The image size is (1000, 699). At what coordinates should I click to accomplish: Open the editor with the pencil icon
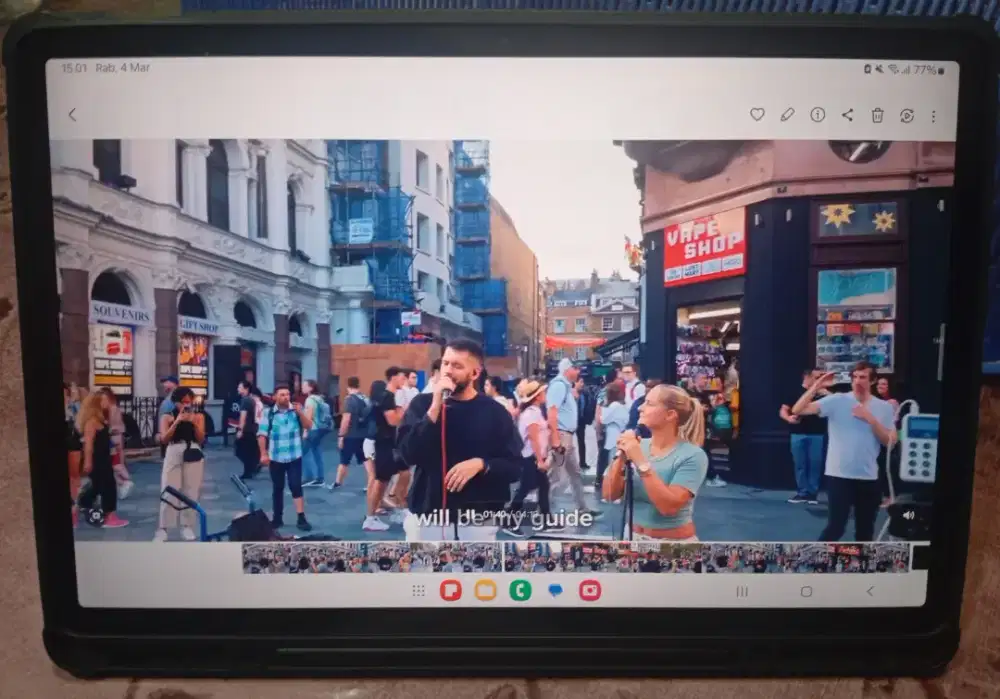(x=787, y=115)
